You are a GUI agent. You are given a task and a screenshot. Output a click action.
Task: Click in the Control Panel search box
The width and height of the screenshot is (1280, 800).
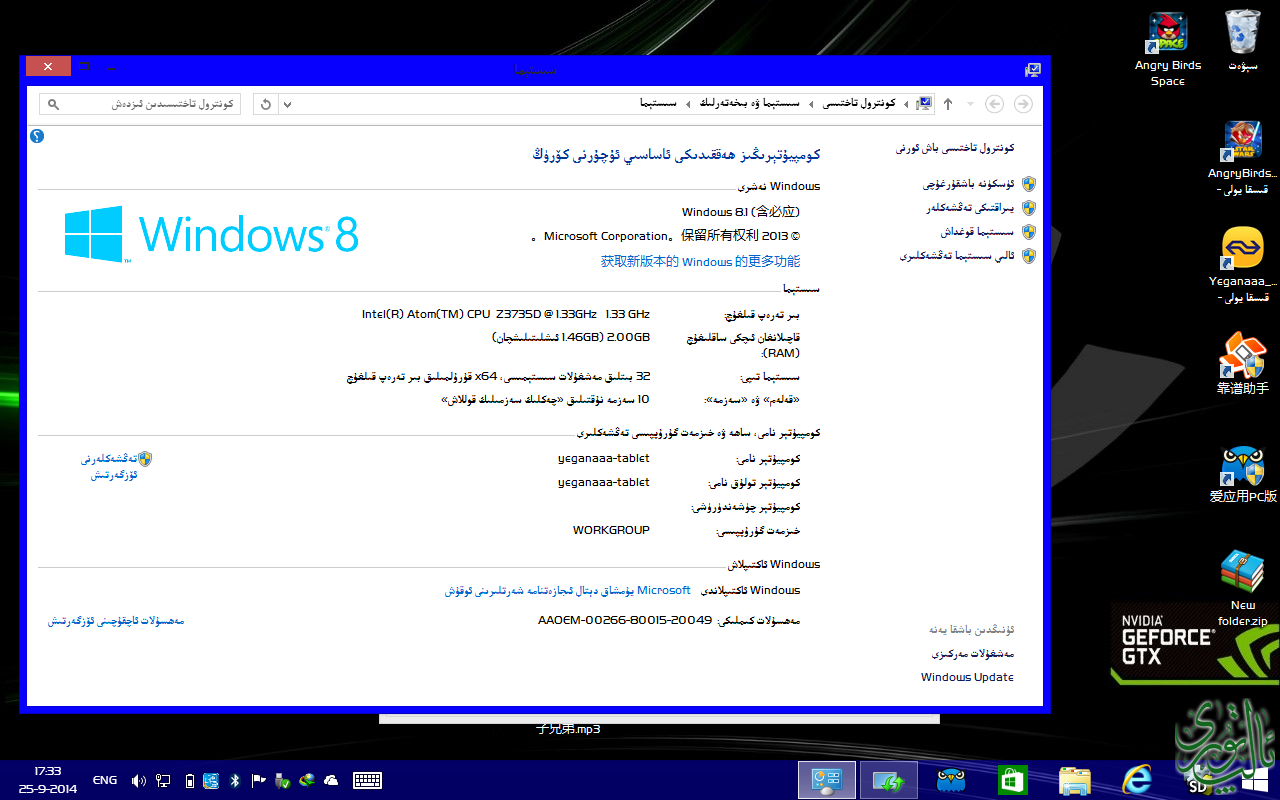[x=140, y=104]
